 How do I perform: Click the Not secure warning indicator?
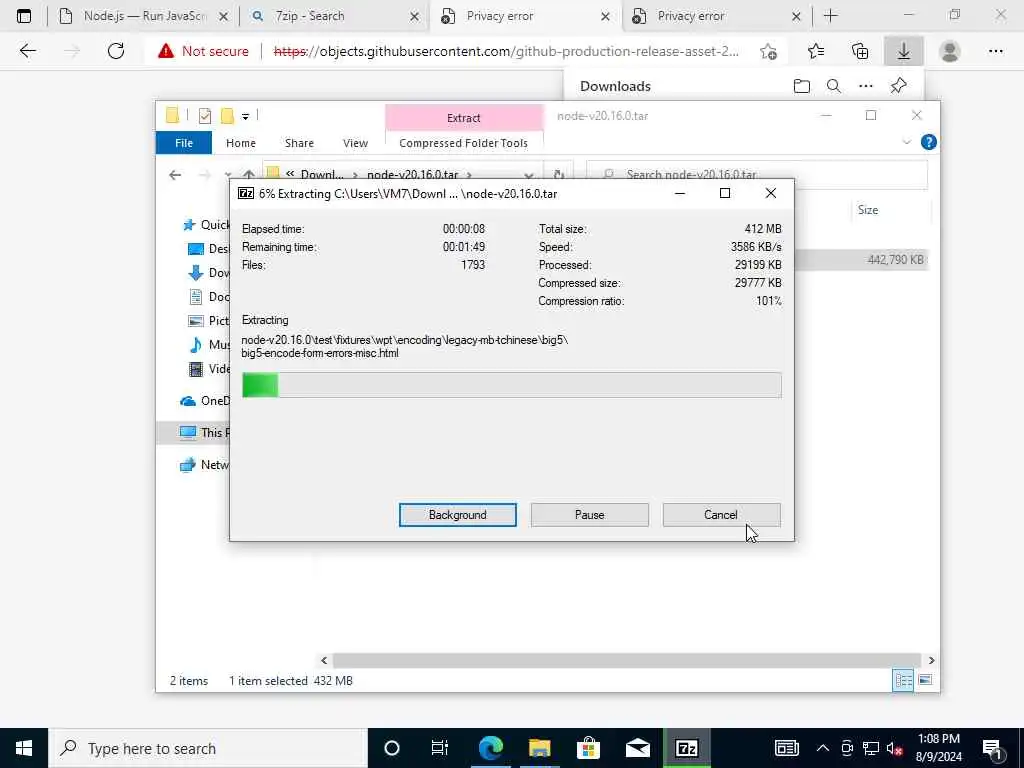pyautogui.click(x=204, y=51)
